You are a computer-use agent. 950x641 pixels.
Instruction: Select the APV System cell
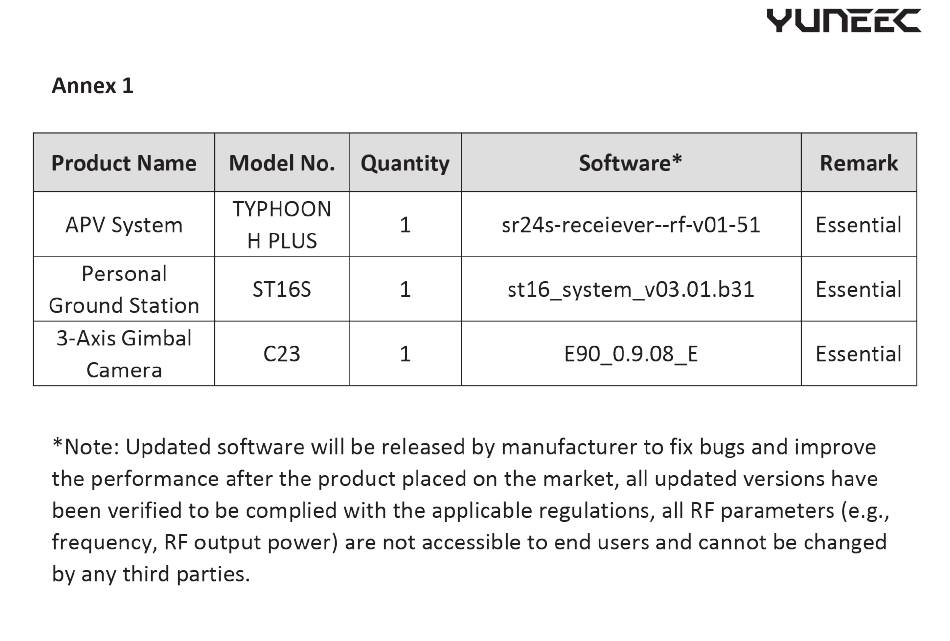tap(124, 225)
